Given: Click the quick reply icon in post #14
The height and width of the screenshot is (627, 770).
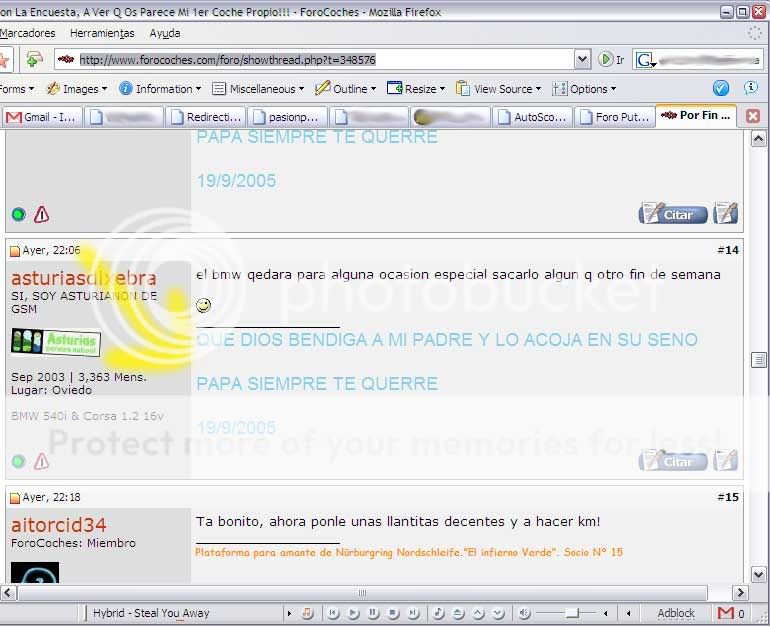Looking at the screenshot, I should [726, 461].
